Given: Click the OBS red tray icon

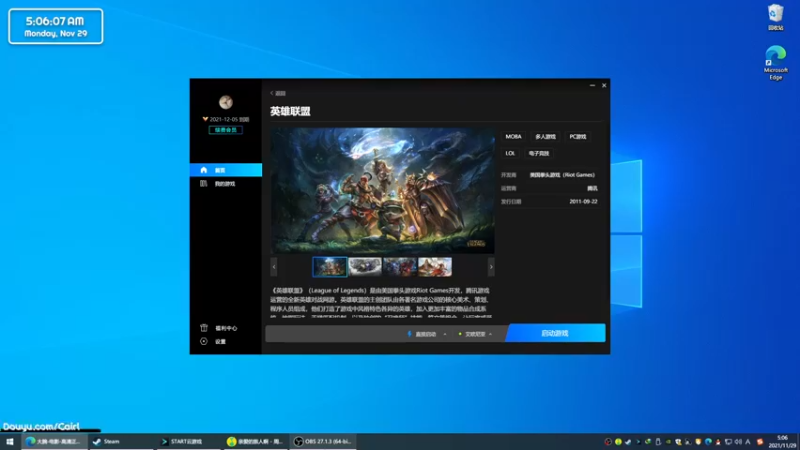Looking at the screenshot, I should click(608, 442).
